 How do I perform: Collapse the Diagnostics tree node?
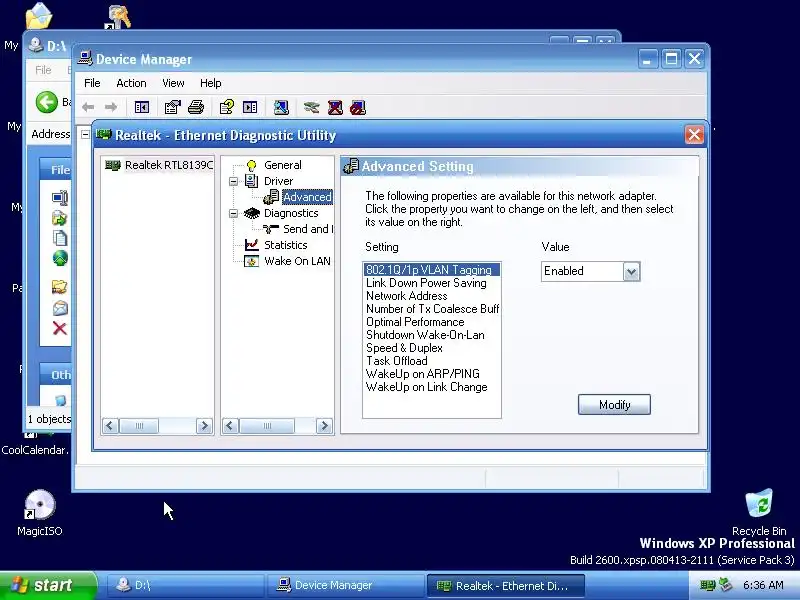pos(233,213)
